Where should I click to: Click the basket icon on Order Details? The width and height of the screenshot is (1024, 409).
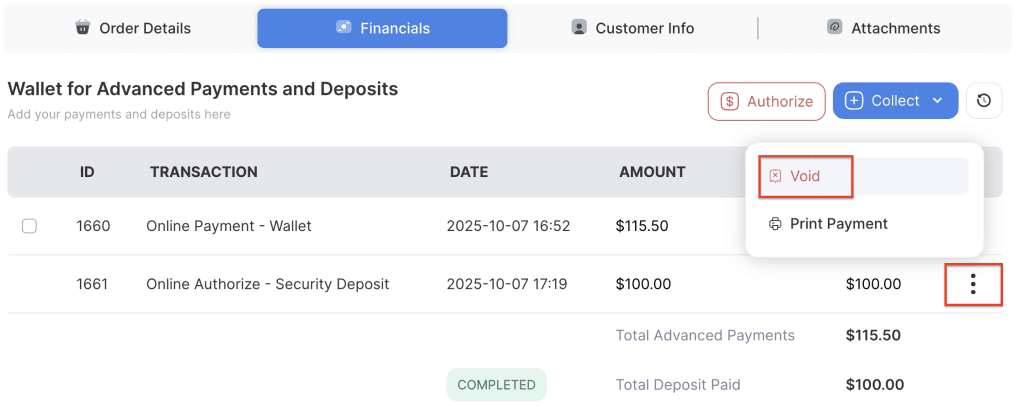[83, 28]
